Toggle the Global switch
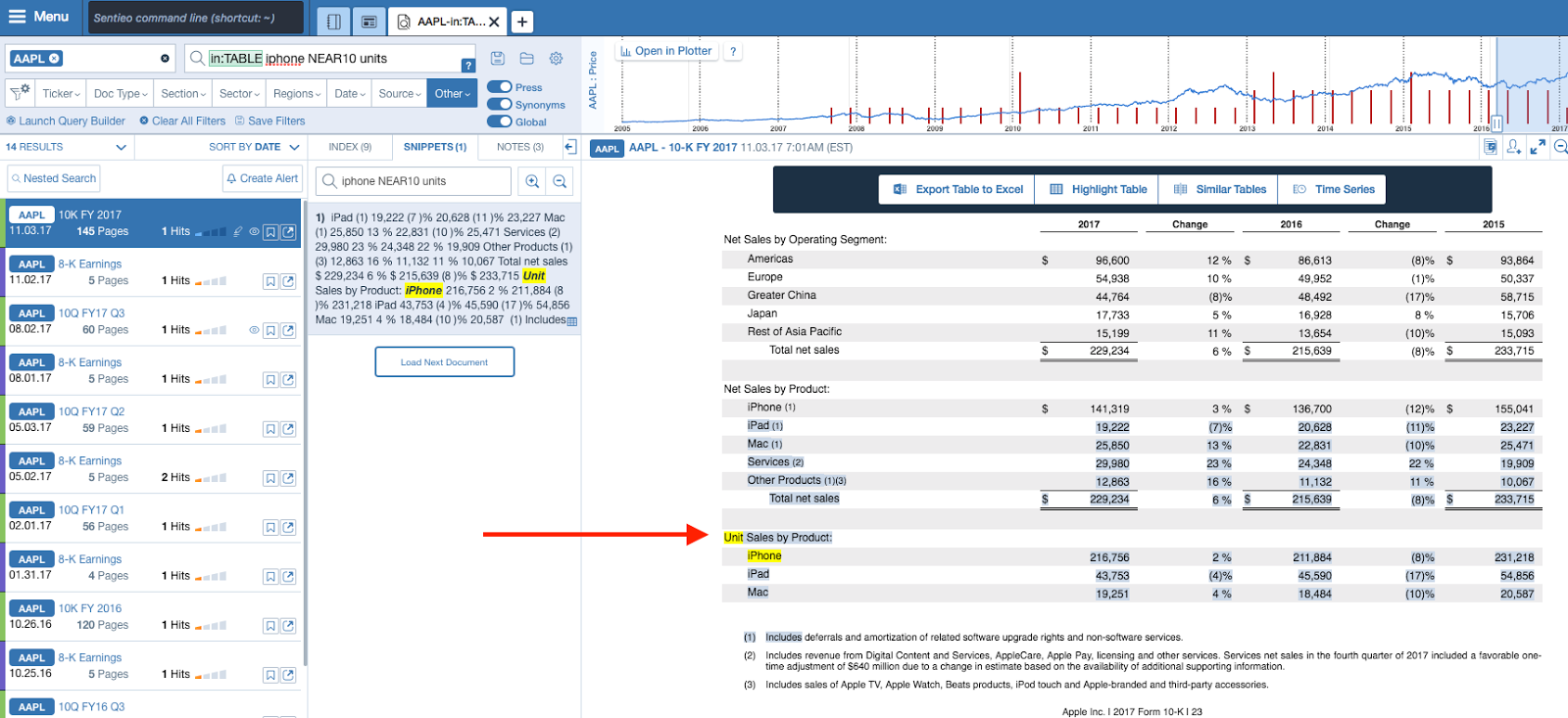 [500, 121]
